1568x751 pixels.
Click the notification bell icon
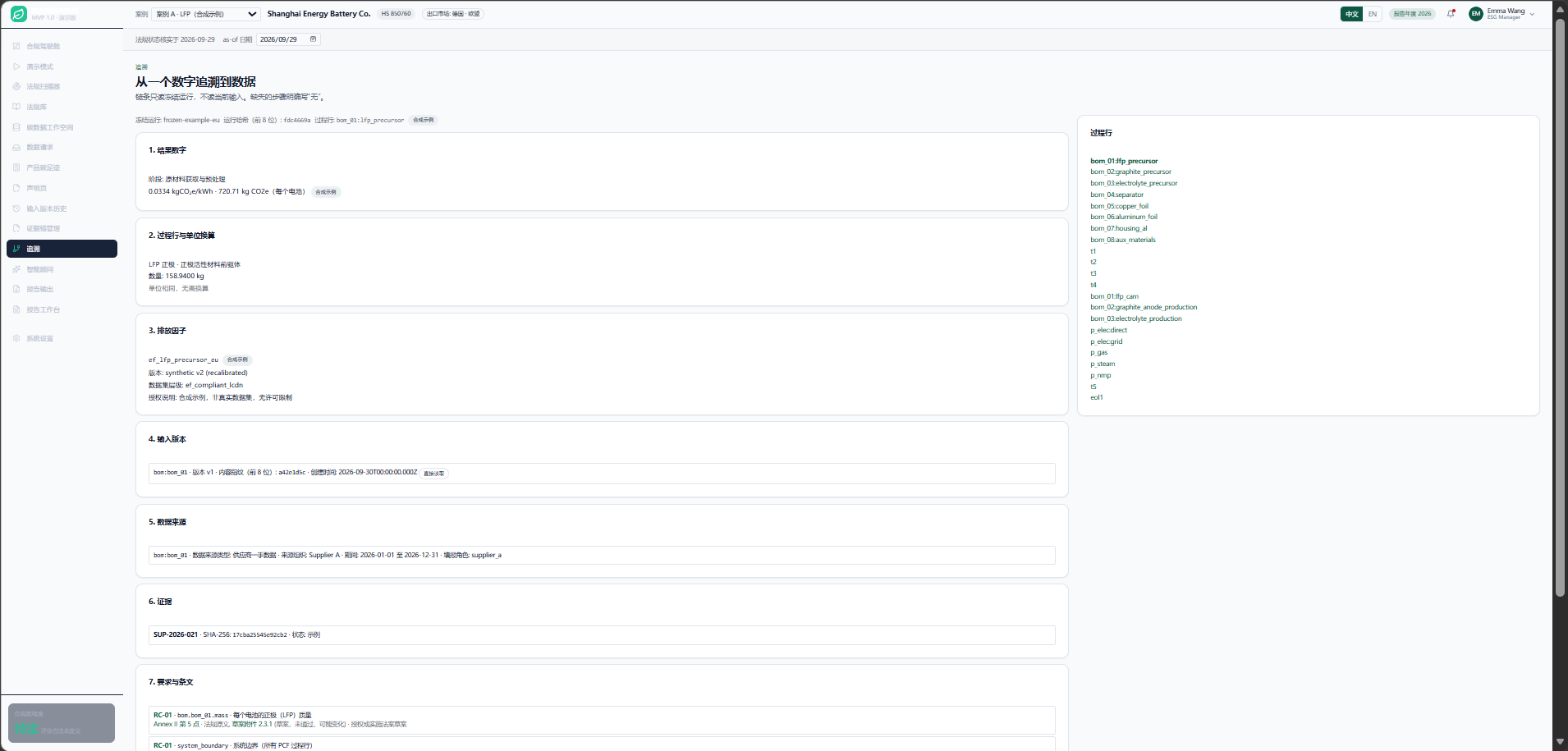(1451, 14)
